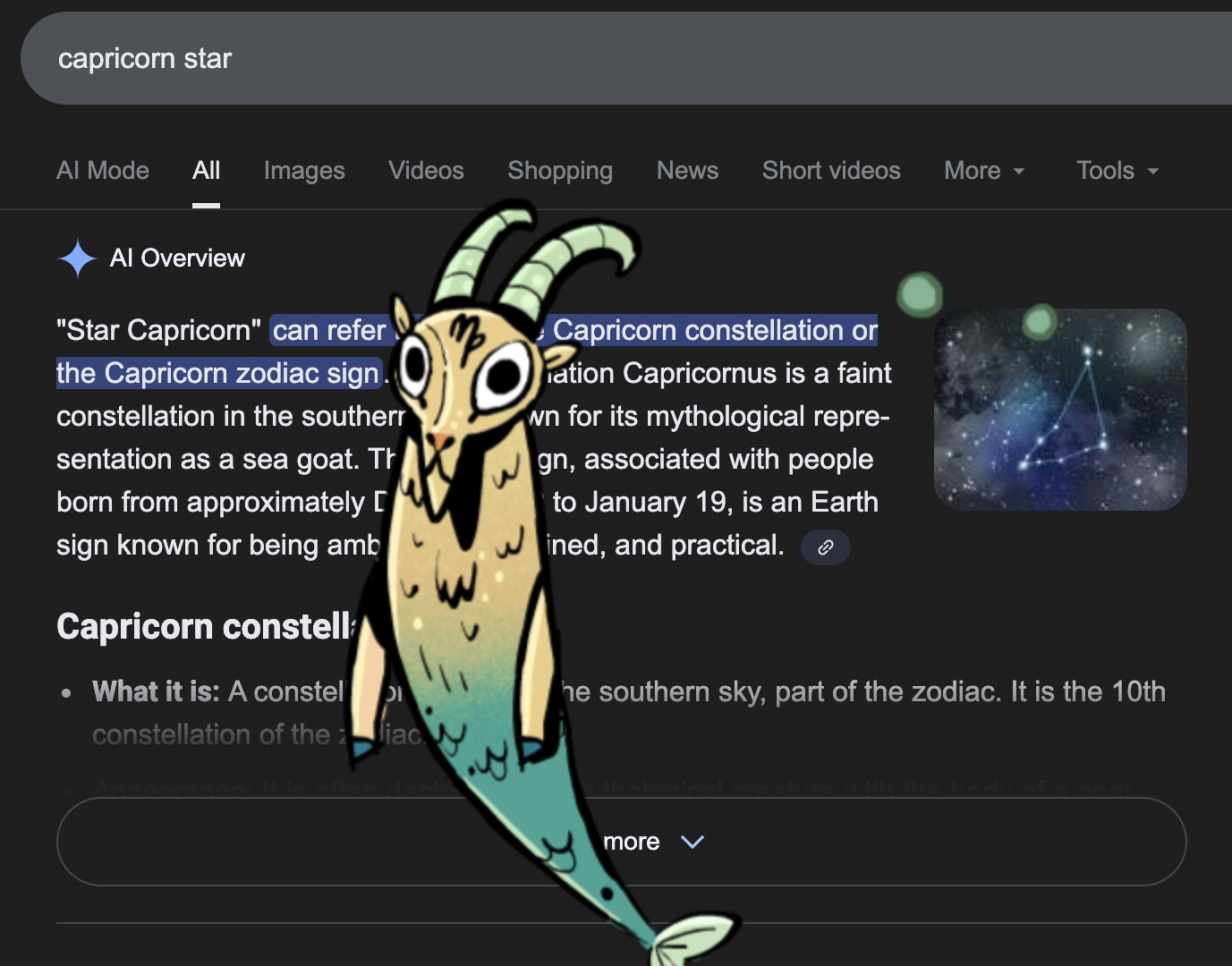1232x966 pixels.
Task: Select the All results tab
Action: (206, 170)
